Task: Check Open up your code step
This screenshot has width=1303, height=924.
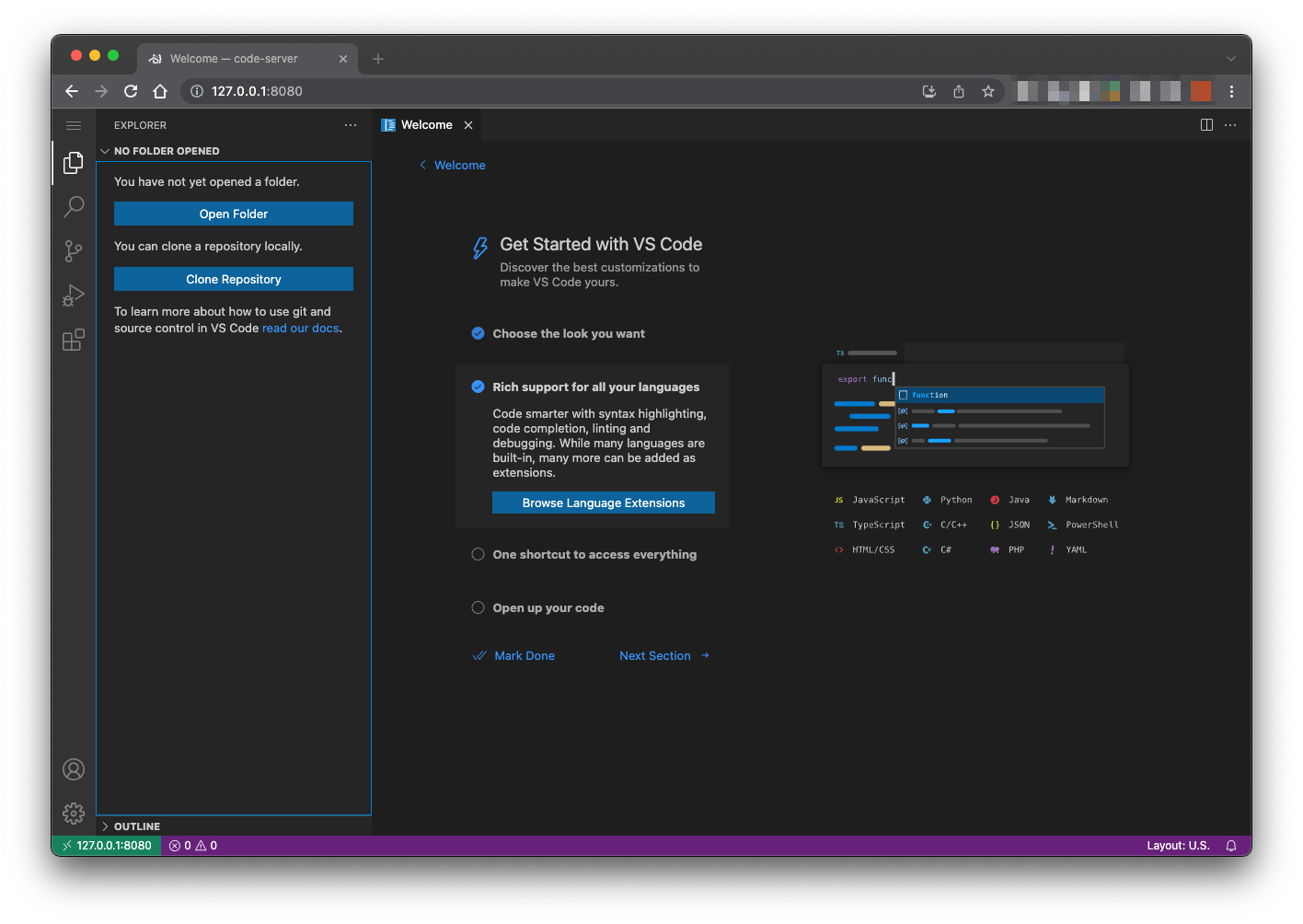Action: pos(479,607)
